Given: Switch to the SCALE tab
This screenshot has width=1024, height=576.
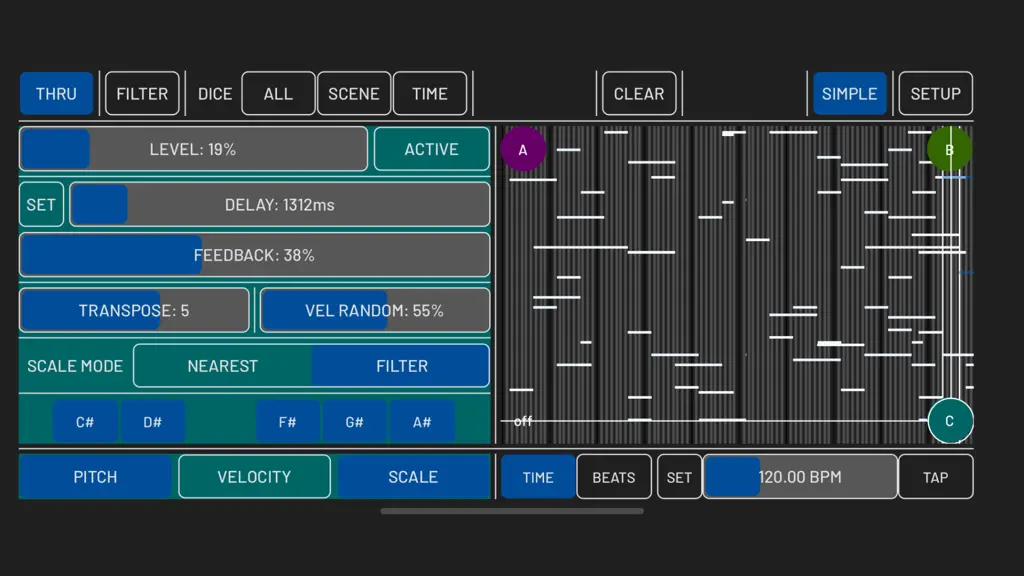Looking at the screenshot, I should click(x=413, y=477).
